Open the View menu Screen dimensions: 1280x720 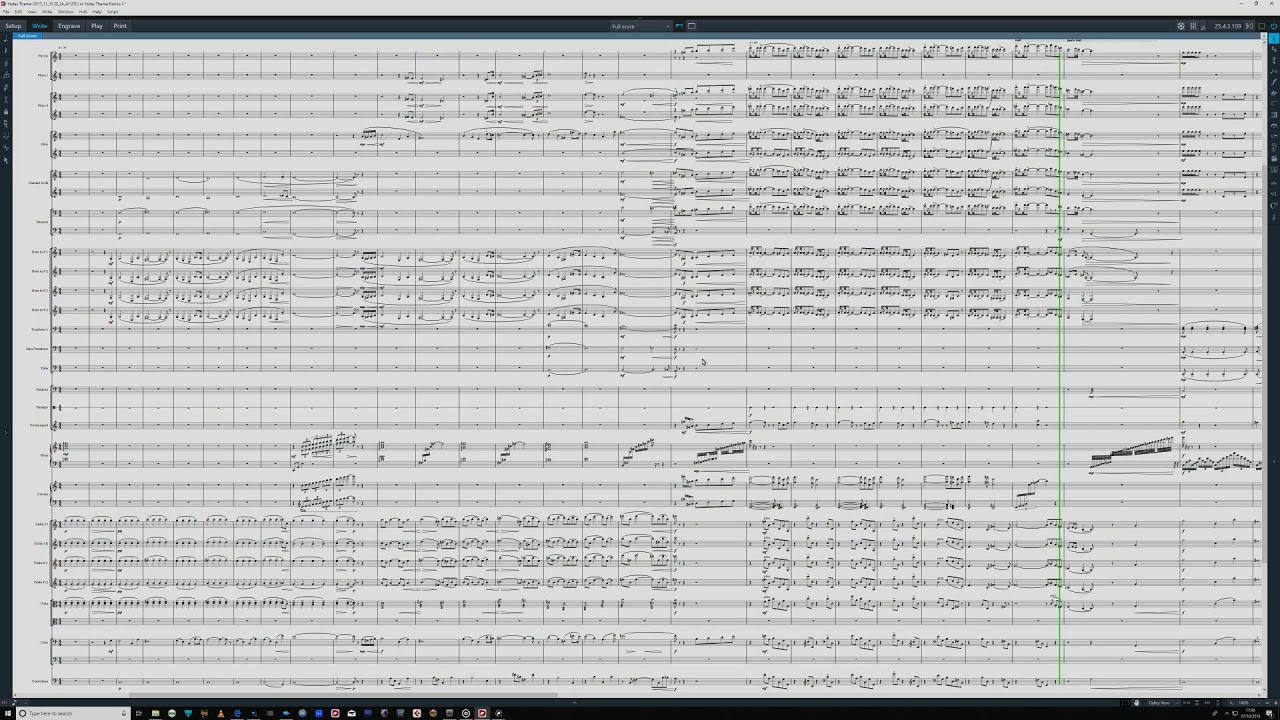coord(32,12)
